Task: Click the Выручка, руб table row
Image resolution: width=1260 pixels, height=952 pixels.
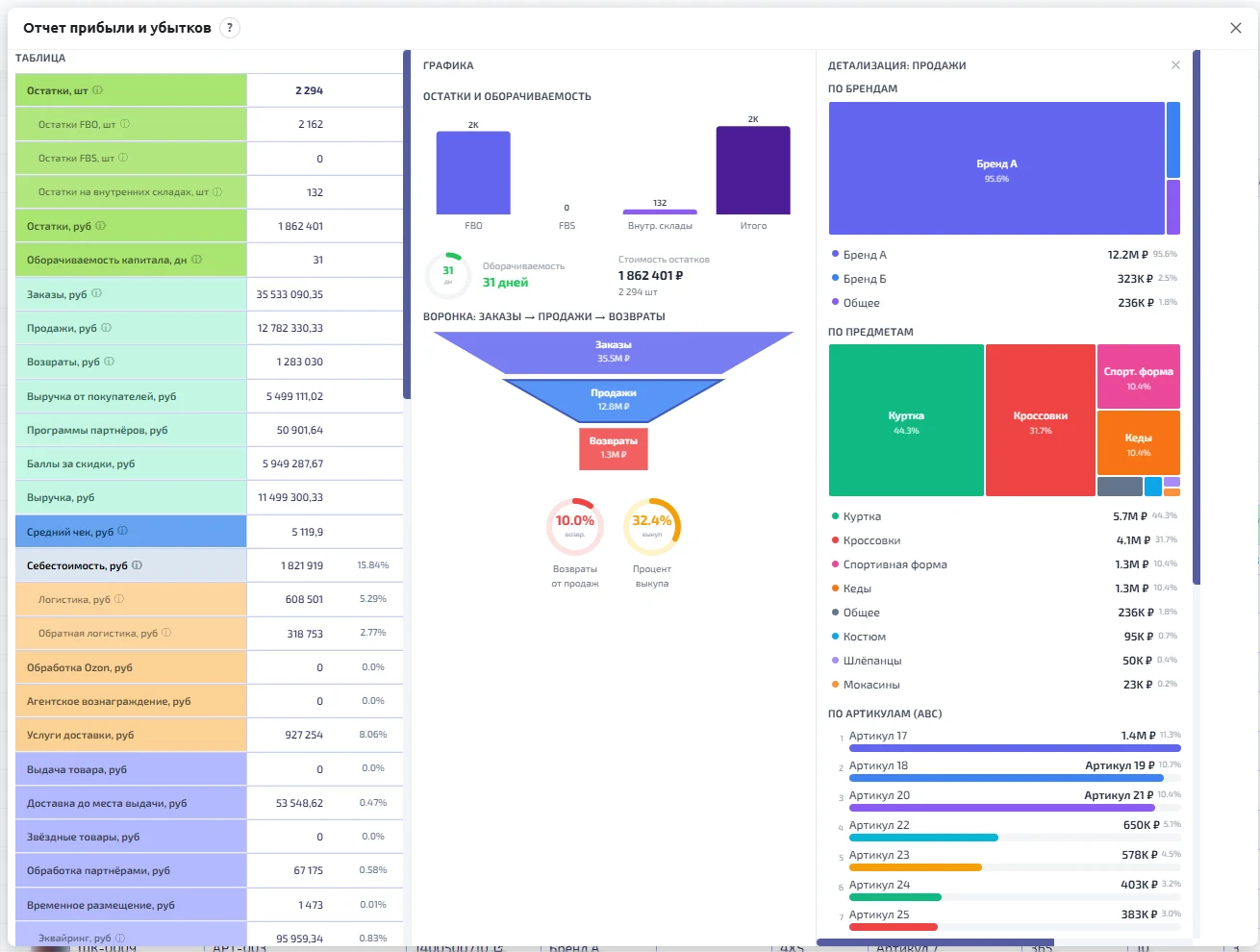Action: (209, 497)
